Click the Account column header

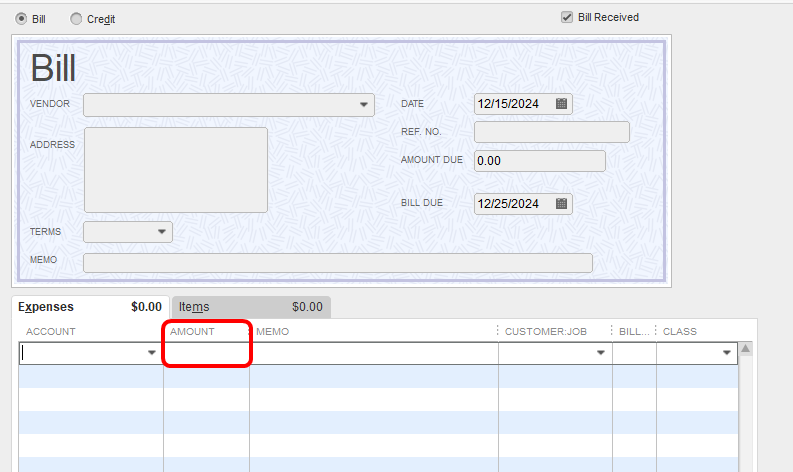[51, 331]
